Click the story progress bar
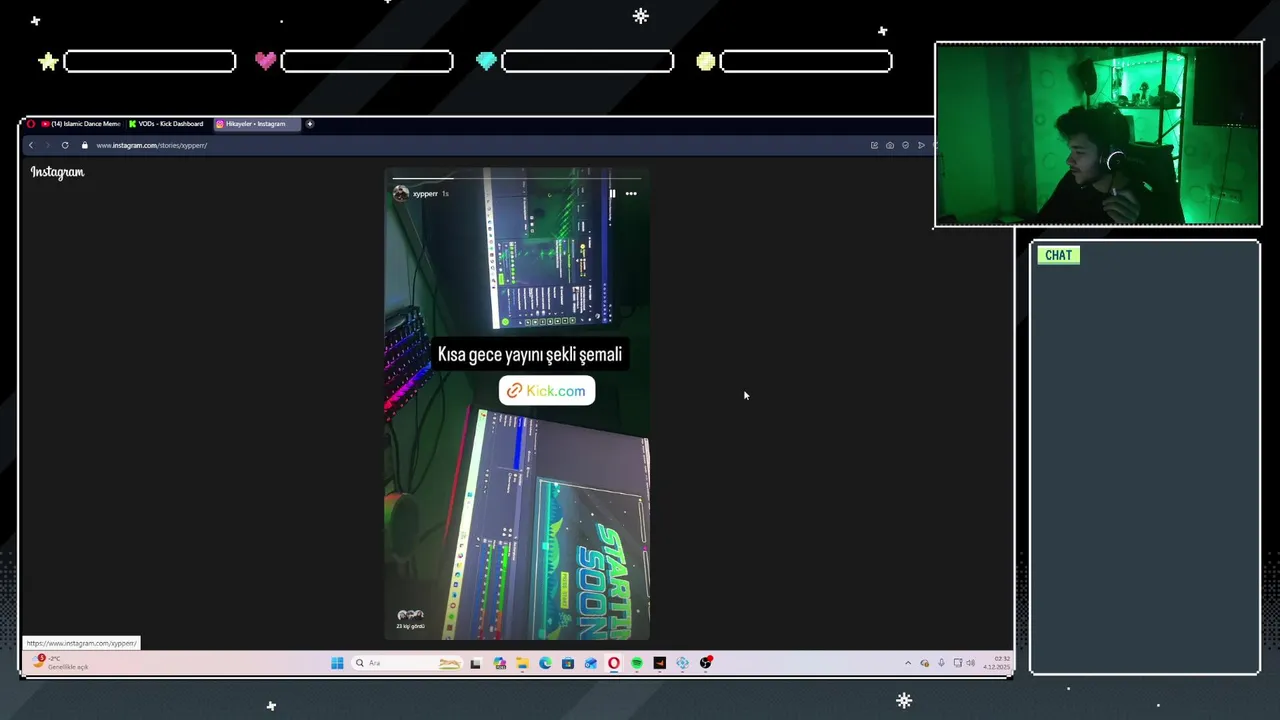This screenshot has width=1280, height=720. (x=517, y=179)
